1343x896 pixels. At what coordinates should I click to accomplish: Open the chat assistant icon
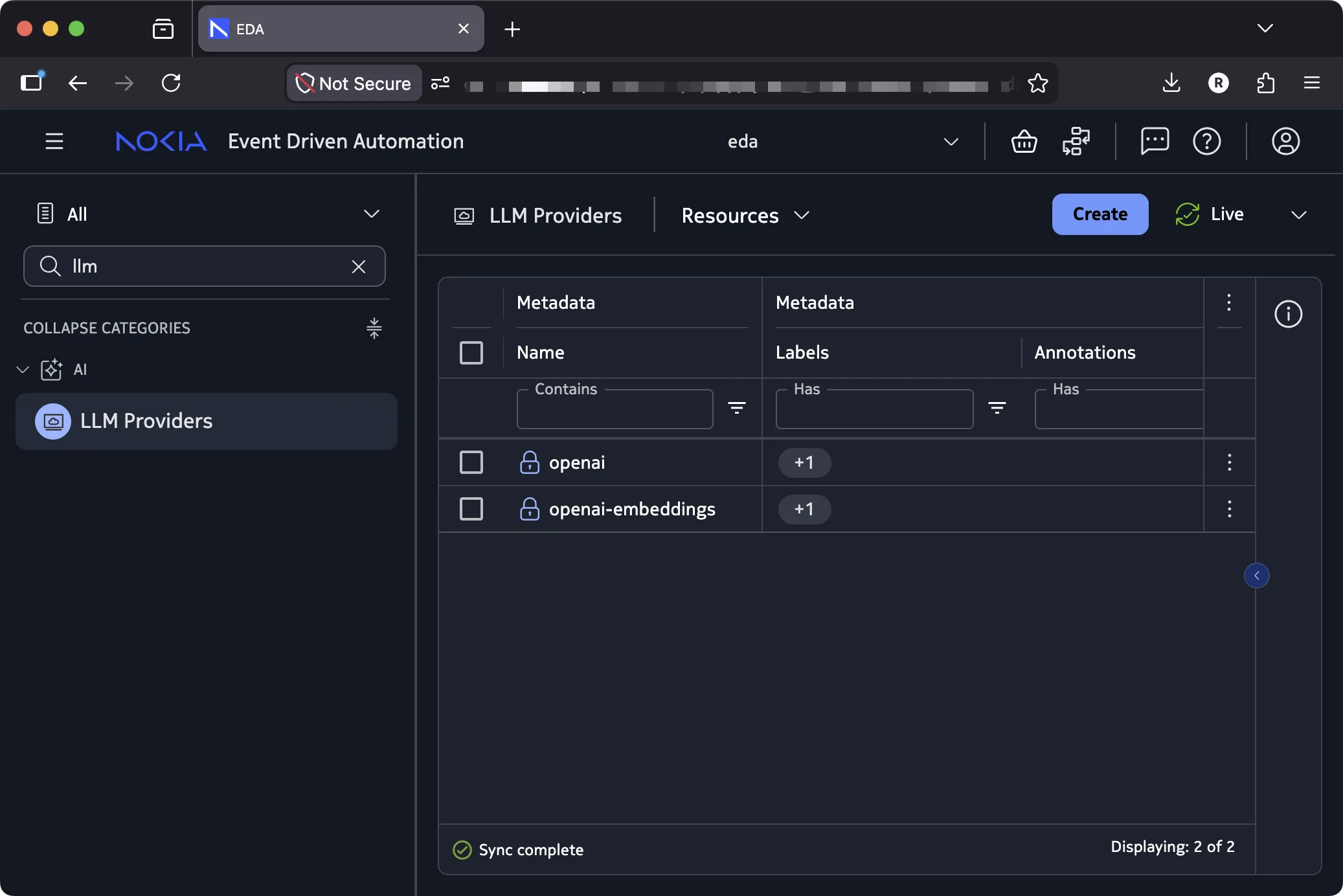pyautogui.click(x=1155, y=141)
